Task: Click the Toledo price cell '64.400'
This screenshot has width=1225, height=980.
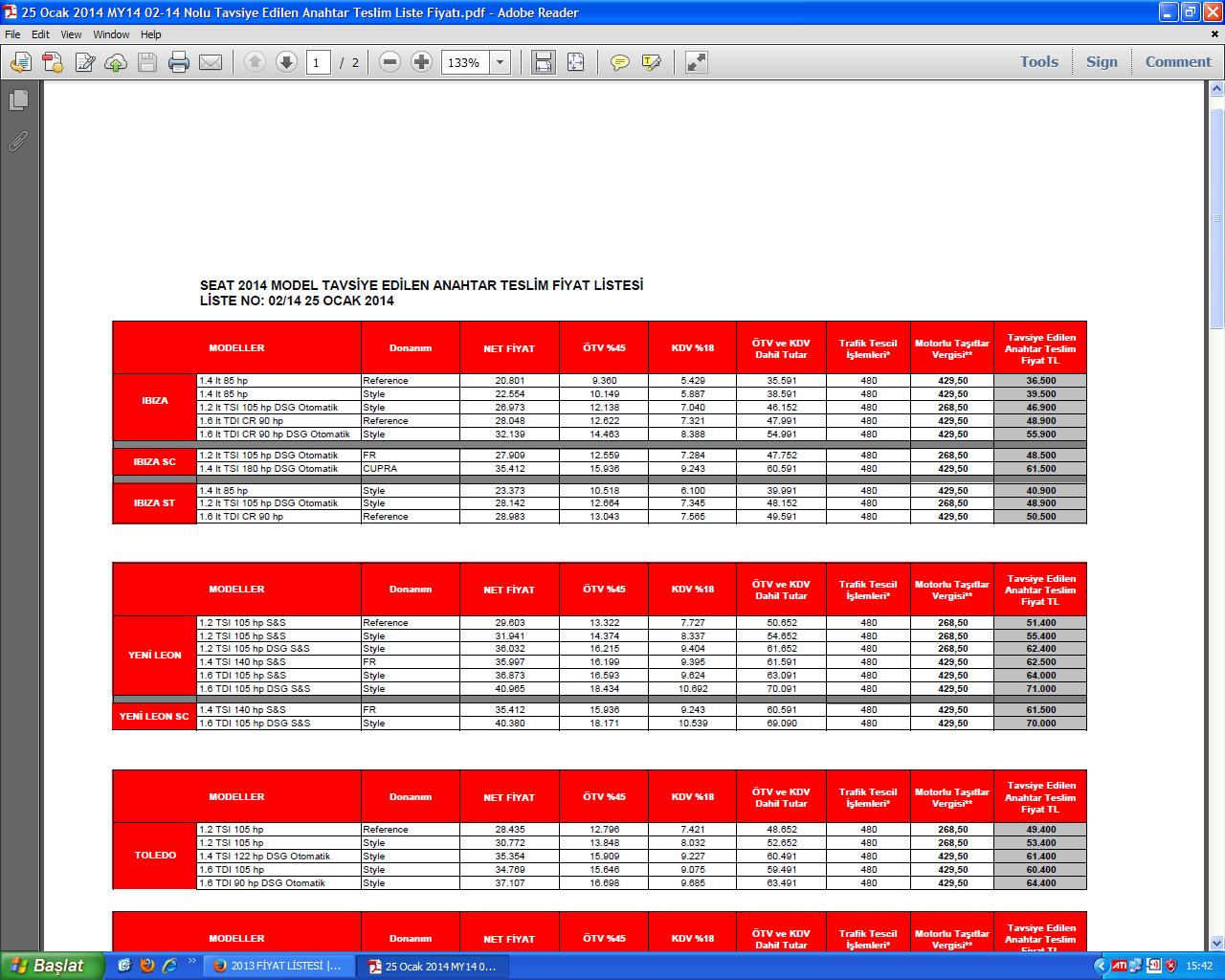Action: 1040,883
